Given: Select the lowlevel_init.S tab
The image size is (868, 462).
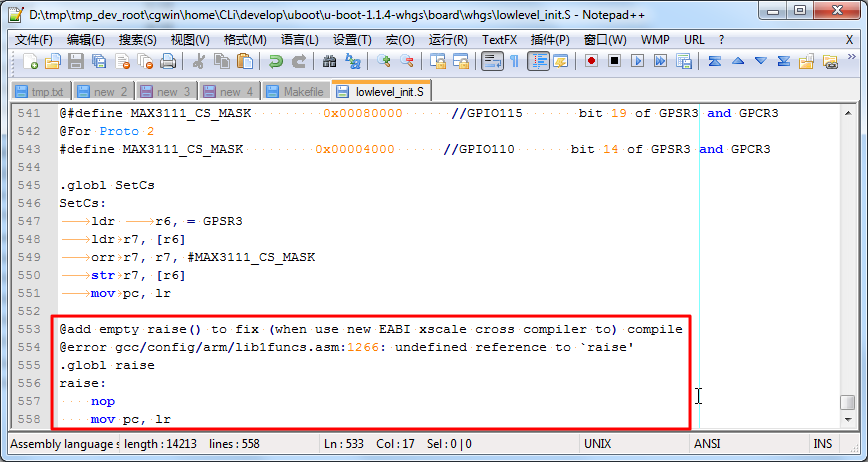Looking at the screenshot, I should (381, 91).
